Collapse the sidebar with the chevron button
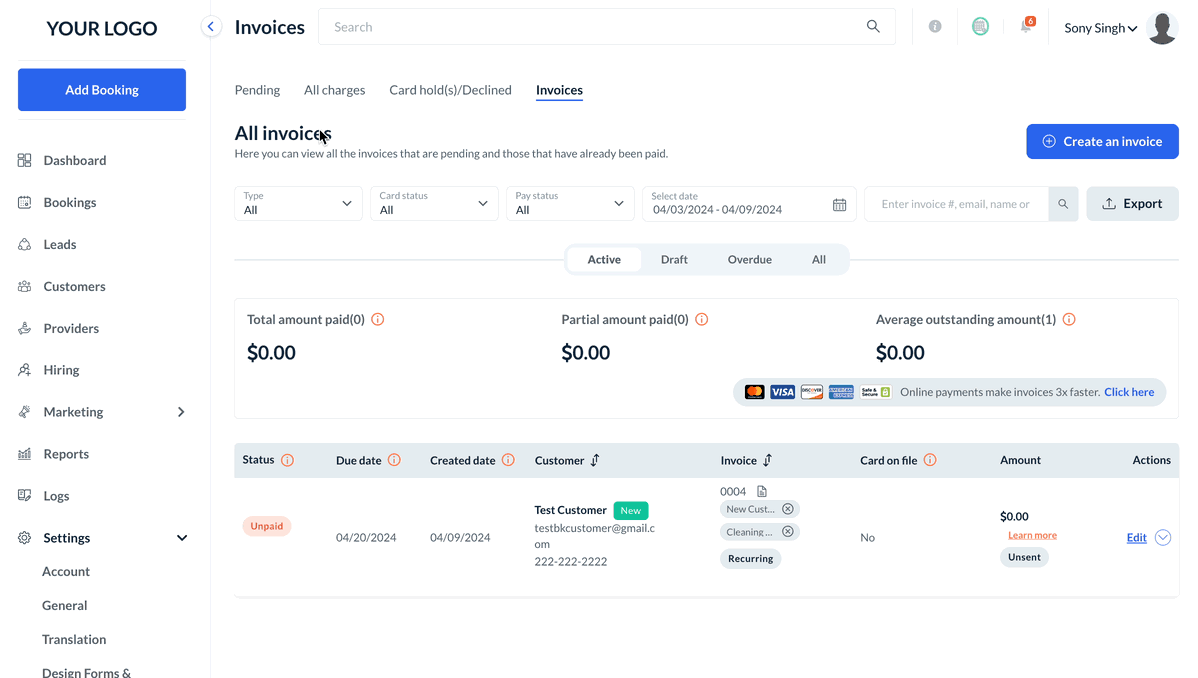Viewport: 1198px width, 678px height. pos(211,27)
